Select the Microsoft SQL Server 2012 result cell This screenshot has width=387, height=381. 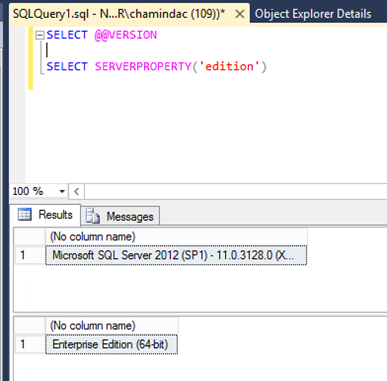176,255
